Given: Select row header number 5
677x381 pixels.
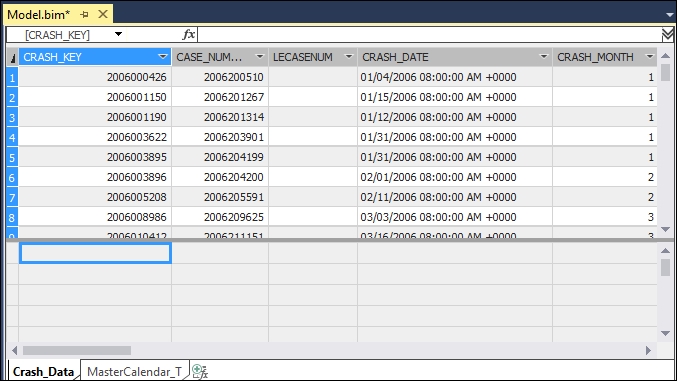Looking at the screenshot, I should [x=12, y=157].
